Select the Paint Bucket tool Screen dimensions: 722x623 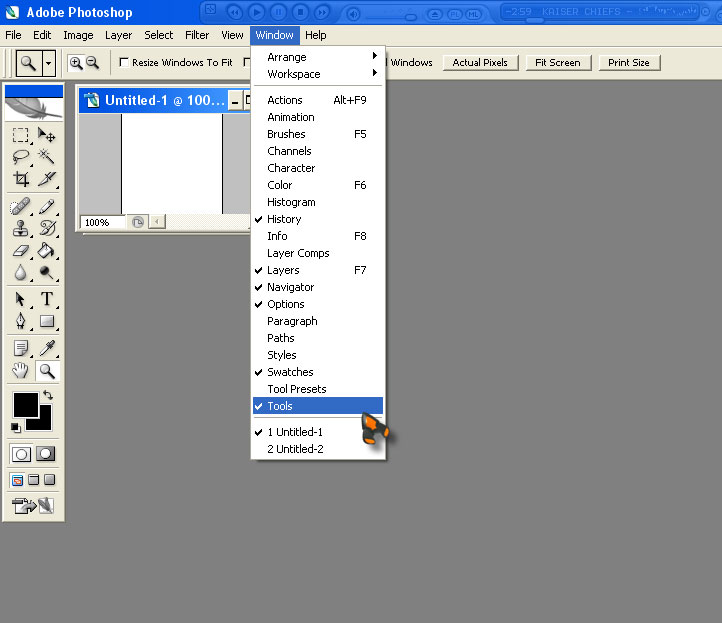[47, 250]
